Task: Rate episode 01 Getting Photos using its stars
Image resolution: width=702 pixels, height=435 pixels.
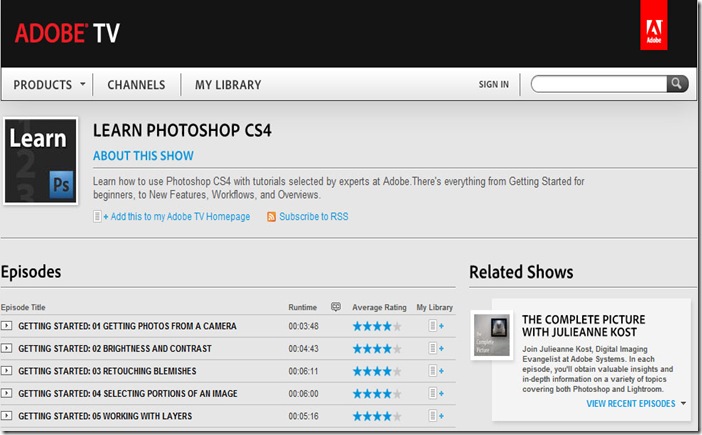Action: pyautogui.click(x=377, y=326)
